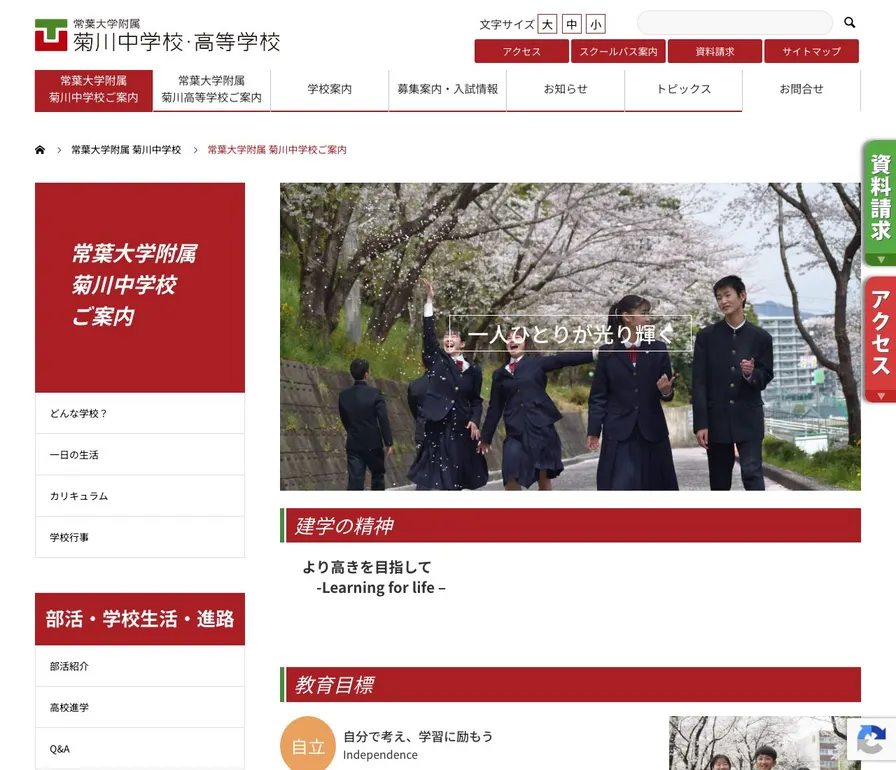This screenshot has width=896, height=770.
Task: Open sidebar link 部活紹介
Action: pos(140,666)
